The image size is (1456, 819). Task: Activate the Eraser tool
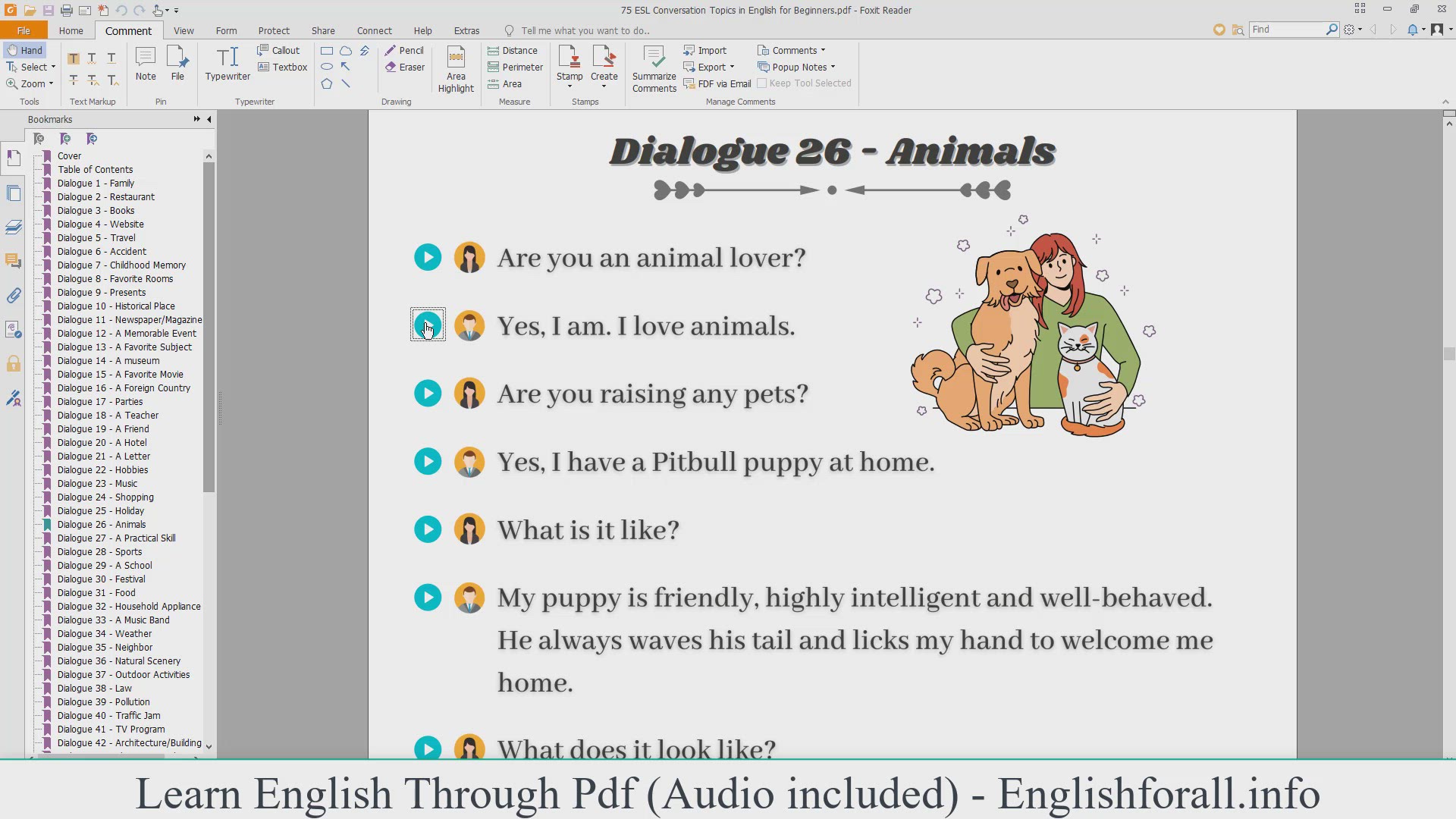coord(405,67)
